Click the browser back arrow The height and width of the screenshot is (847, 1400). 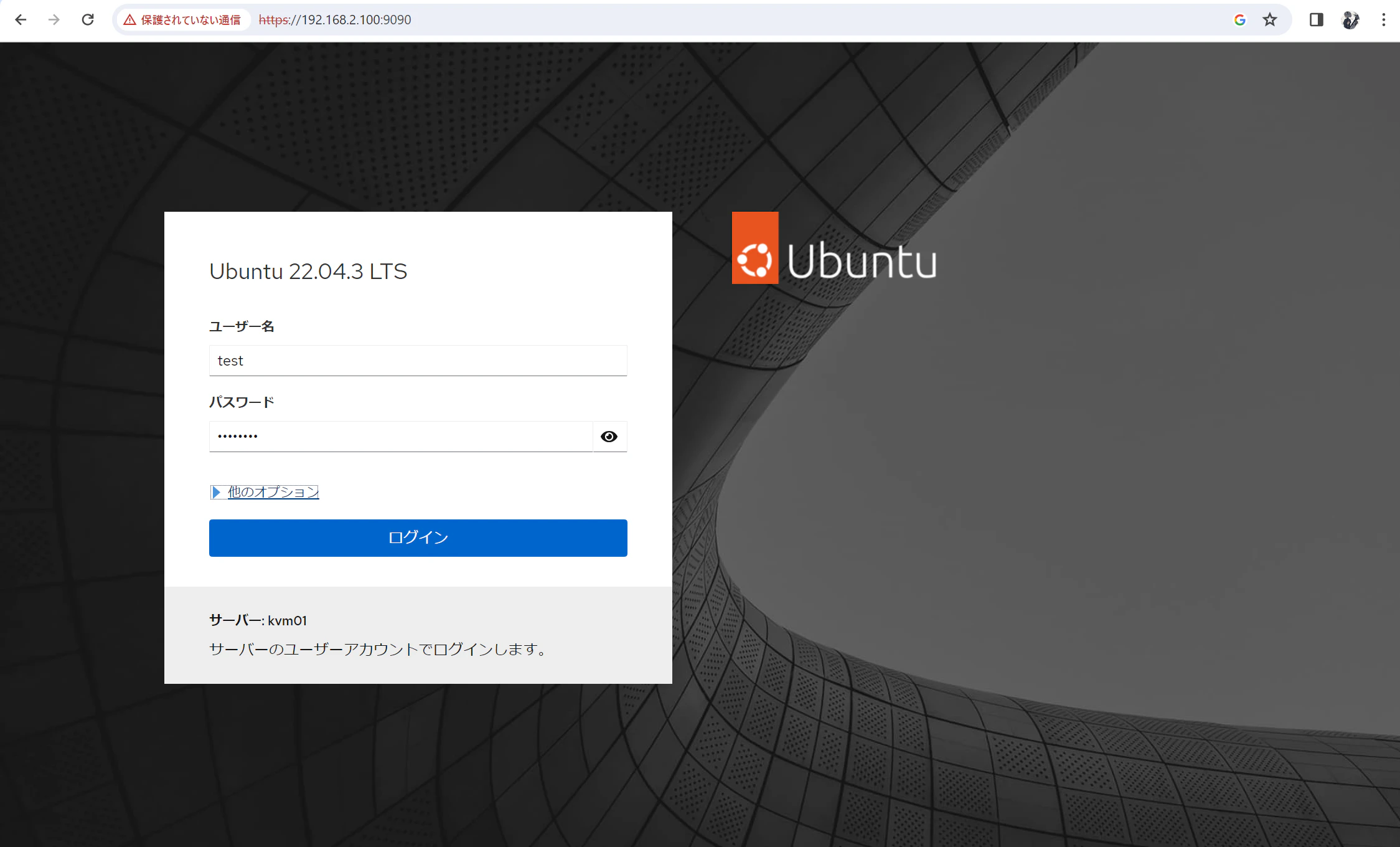click(x=21, y=20)
